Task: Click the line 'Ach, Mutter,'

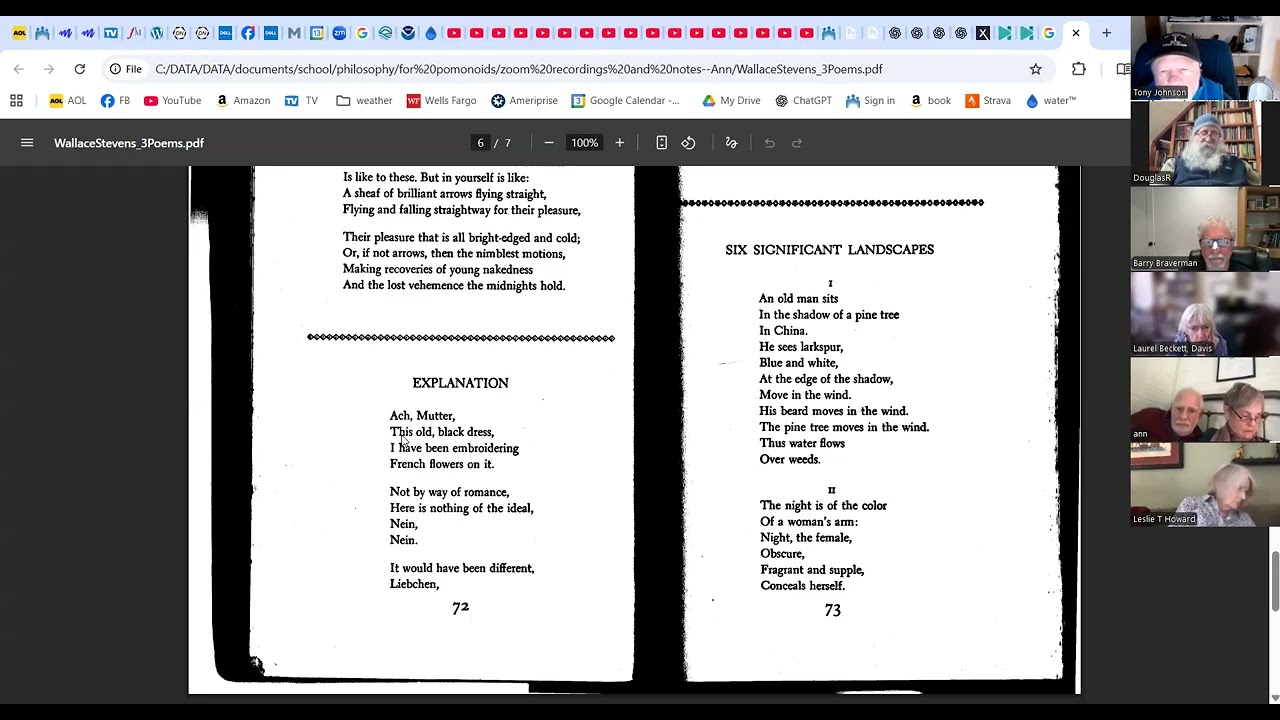Action: 422,416
